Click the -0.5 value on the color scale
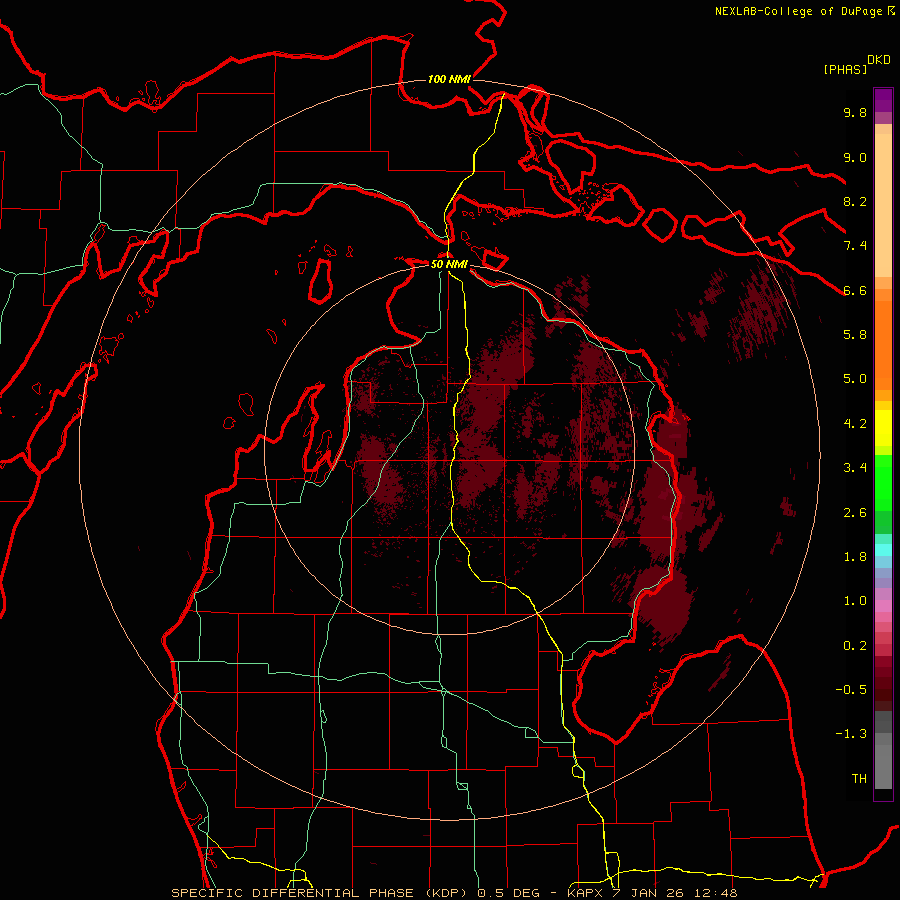This screenshot has width=900, height=900. [x=851, y=690]
